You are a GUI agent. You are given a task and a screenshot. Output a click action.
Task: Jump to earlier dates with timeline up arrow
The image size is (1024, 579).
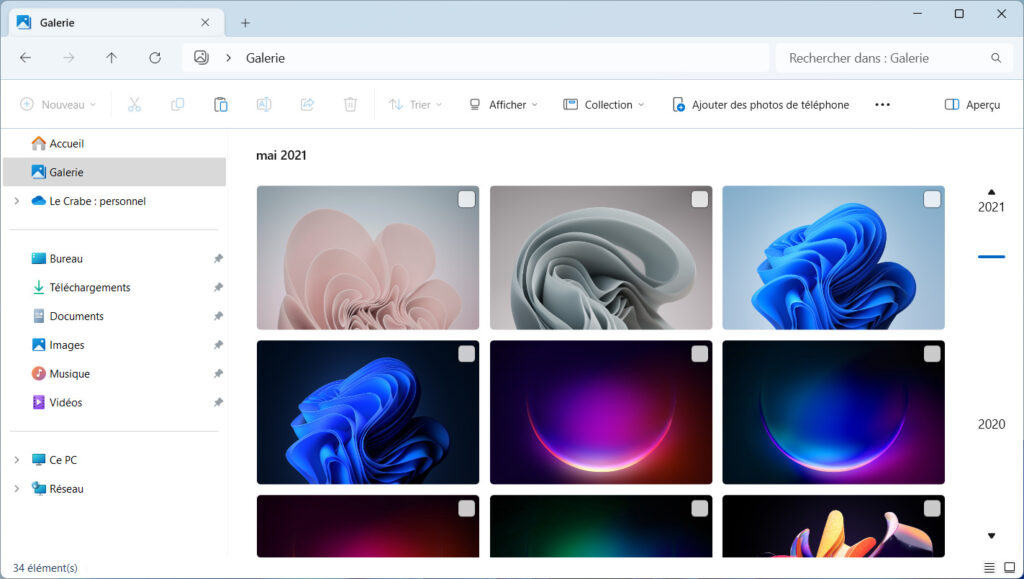pyautogui.click(x=991, y=192)
